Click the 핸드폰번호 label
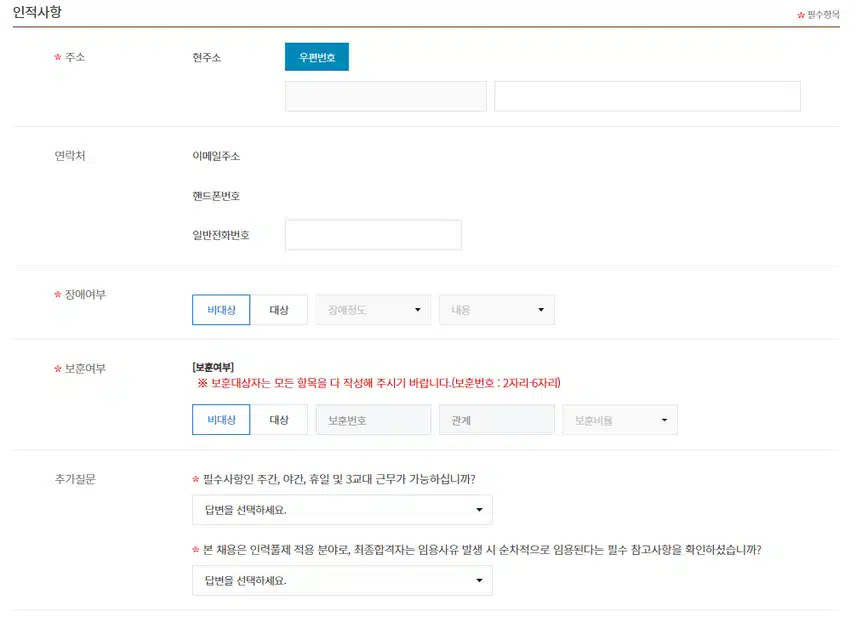This screenshot has width=856, height=618. [x=216, y=196]
